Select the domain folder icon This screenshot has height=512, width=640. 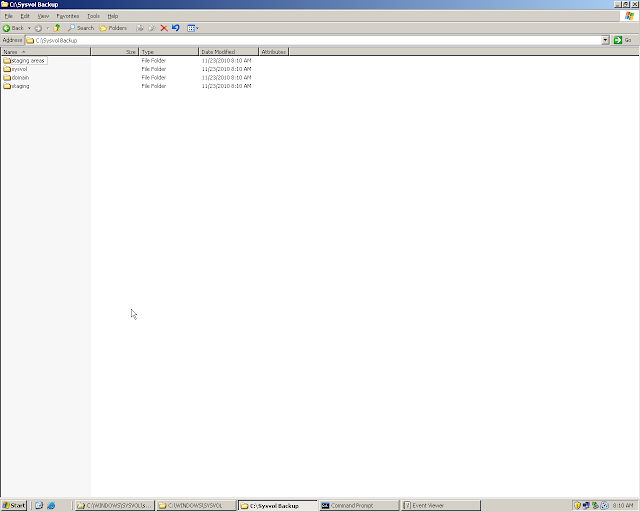click(x=7, y=78)
